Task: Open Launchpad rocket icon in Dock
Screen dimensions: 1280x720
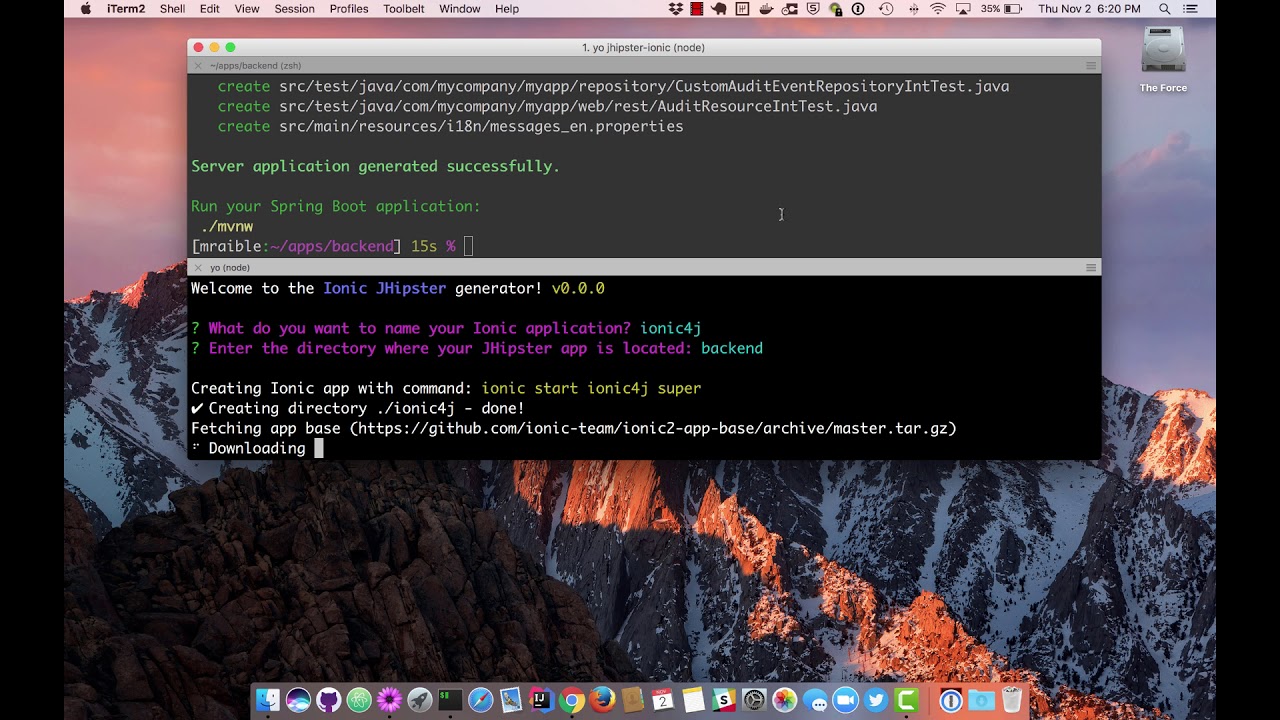Action: [420, 700]
